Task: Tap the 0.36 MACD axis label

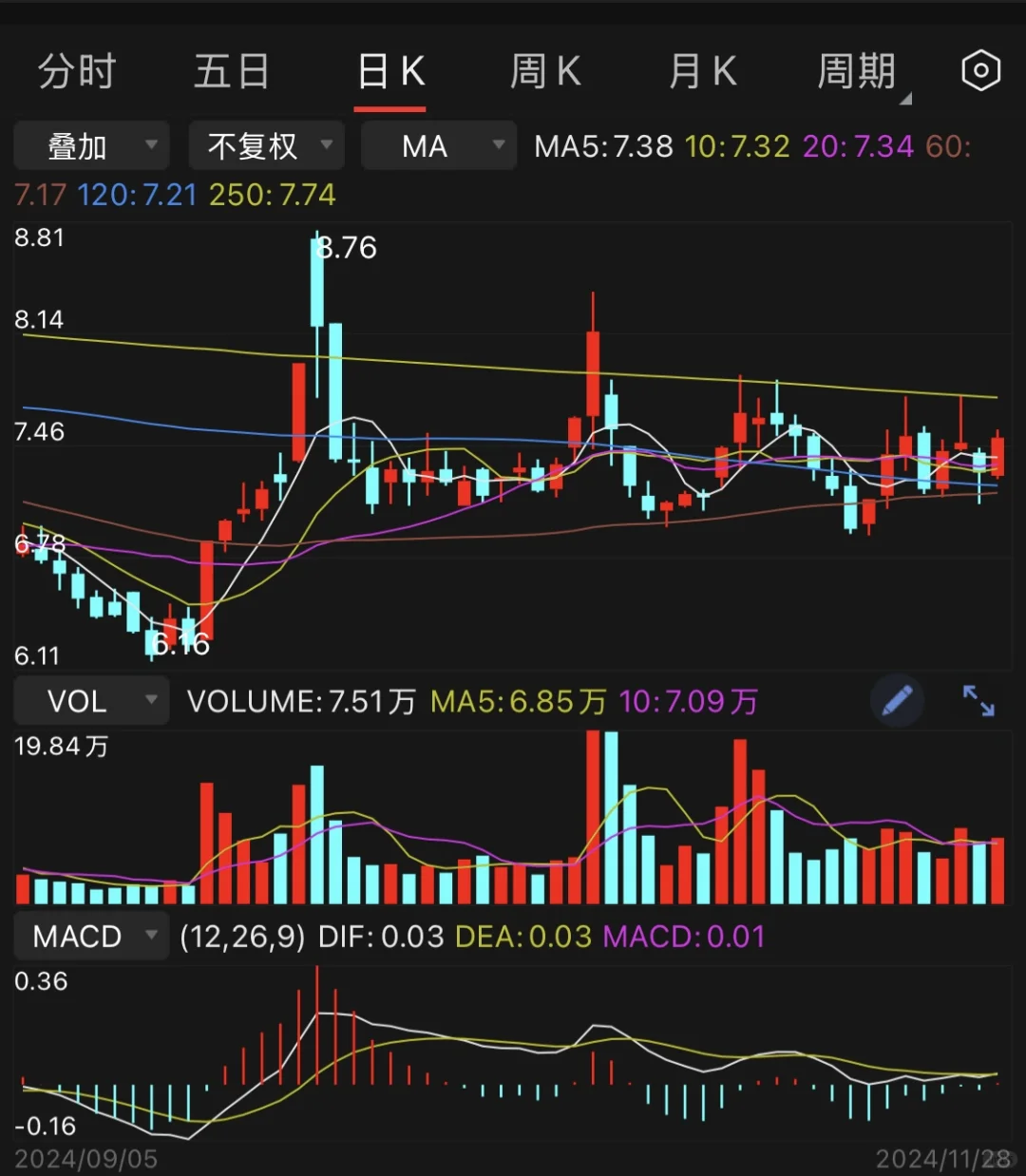Action: [41, 981]
